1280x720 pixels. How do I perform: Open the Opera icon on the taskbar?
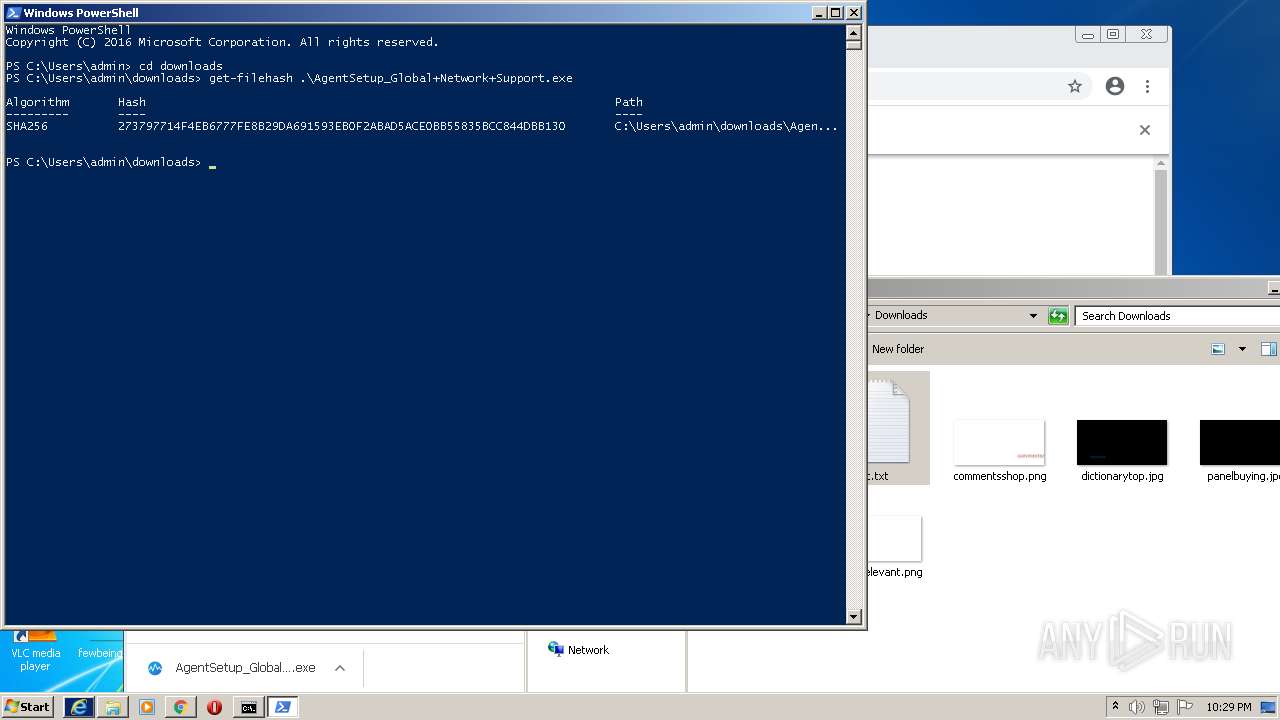214,707
